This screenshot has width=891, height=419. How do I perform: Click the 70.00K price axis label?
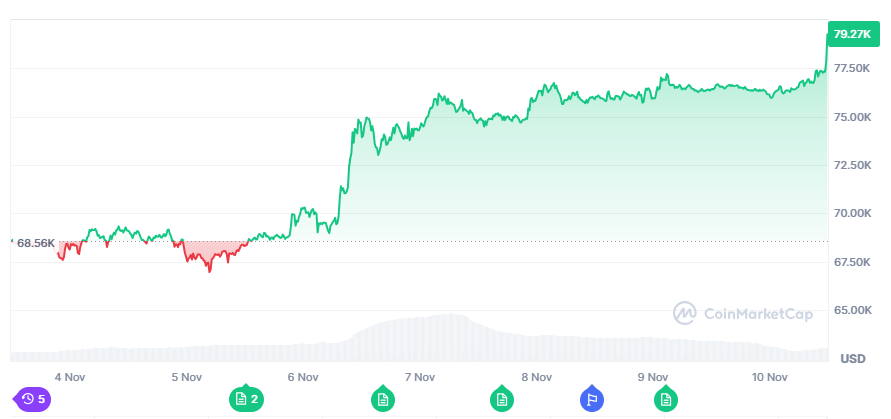coord(852,213)
